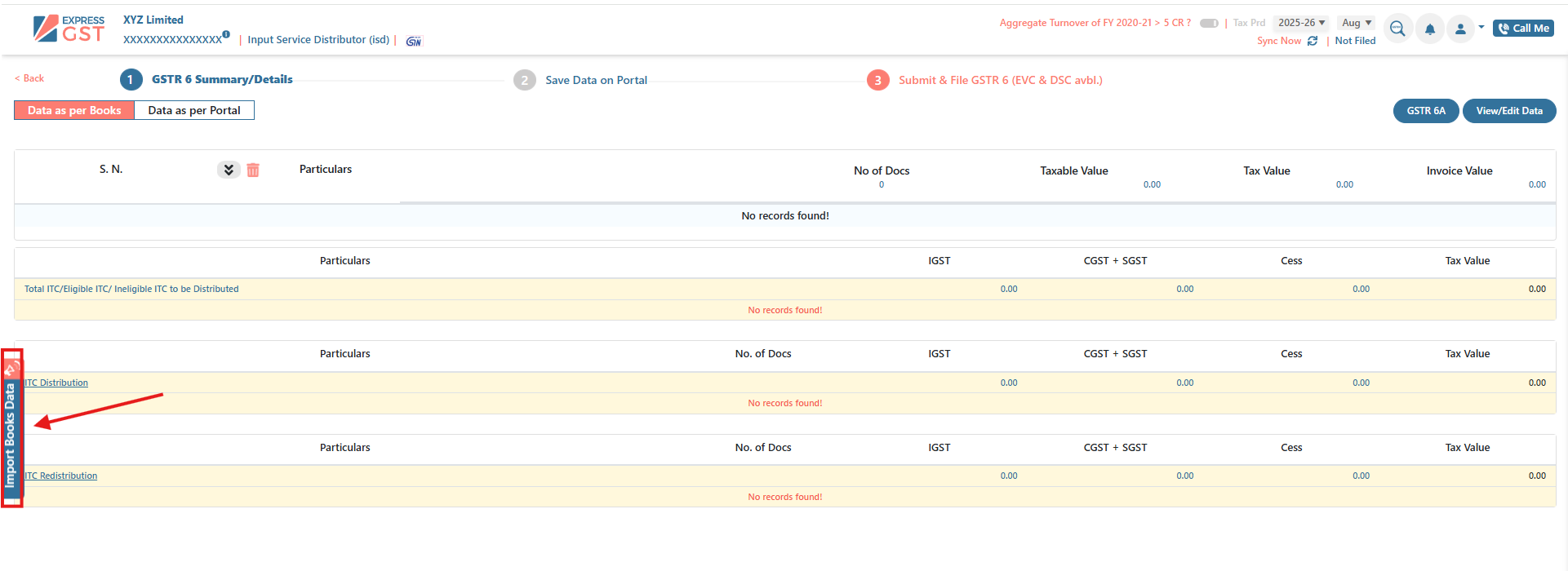Switch to Data as per Books view
Screen dimensions: 1568x571
74,110
